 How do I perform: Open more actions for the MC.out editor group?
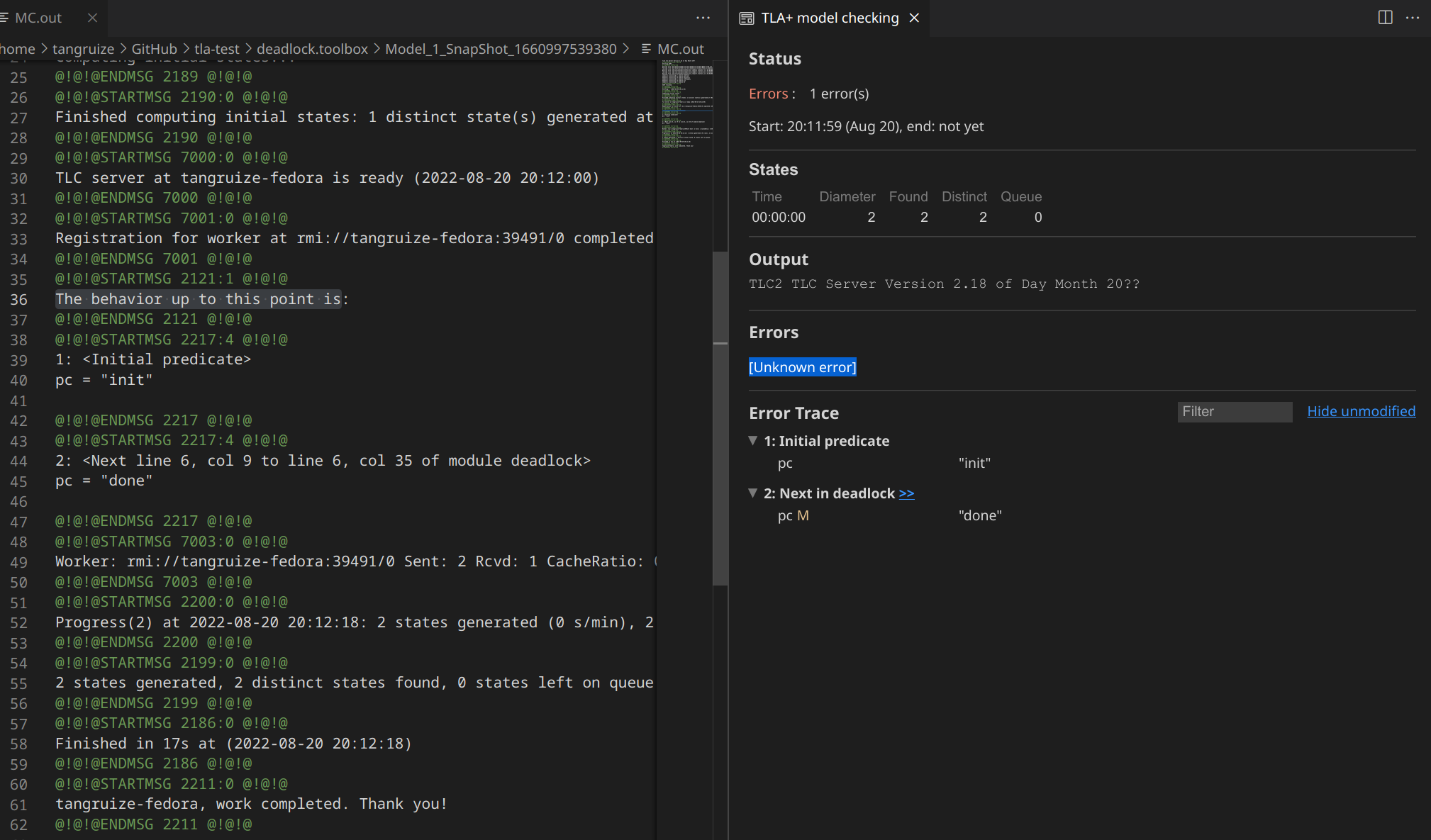click(x=703, y=18)
